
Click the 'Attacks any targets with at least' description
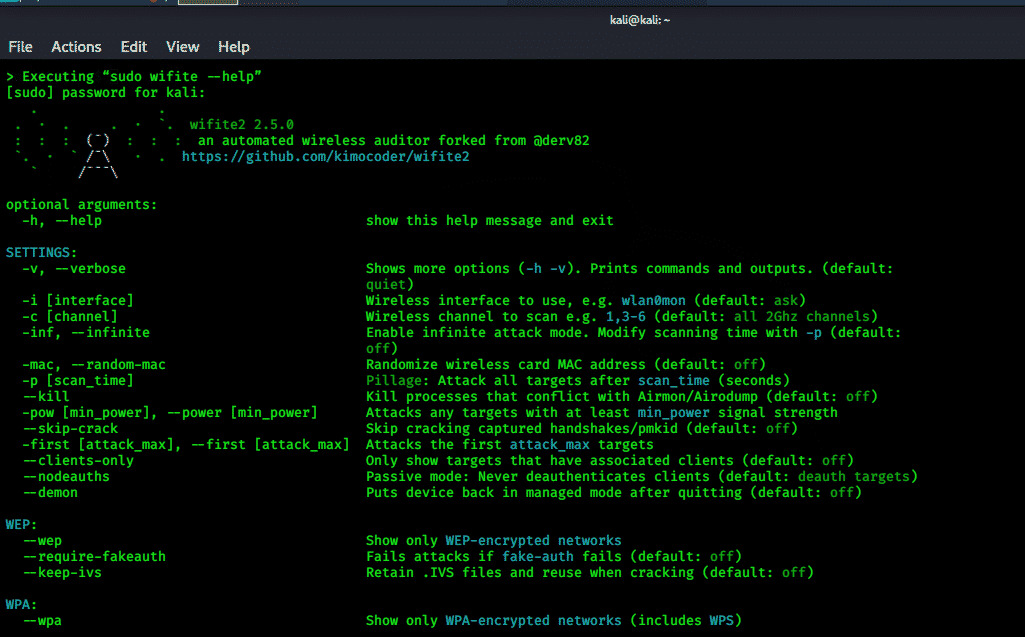[x=601, y=413]
